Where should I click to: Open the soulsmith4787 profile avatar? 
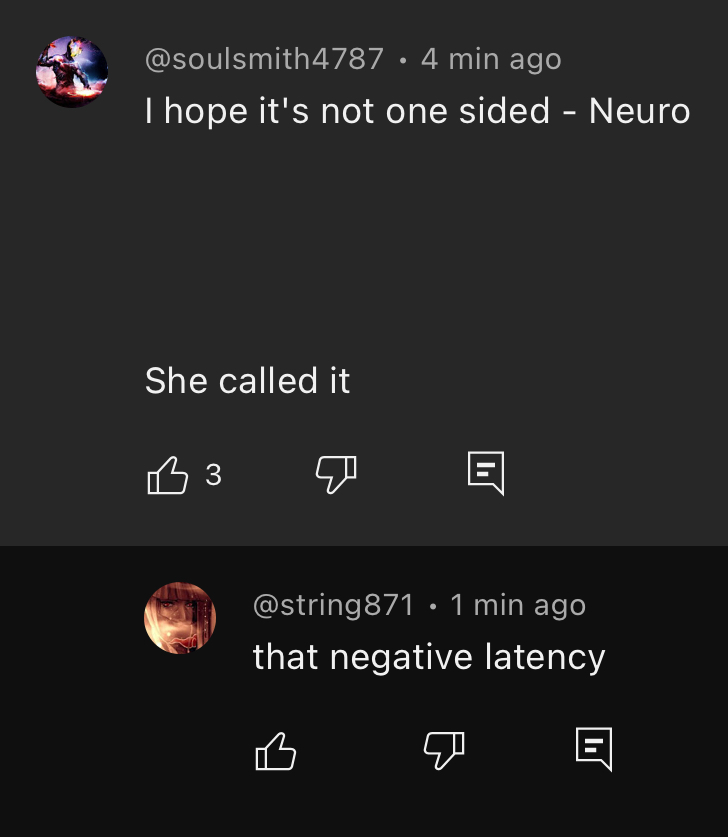[72, 72]
